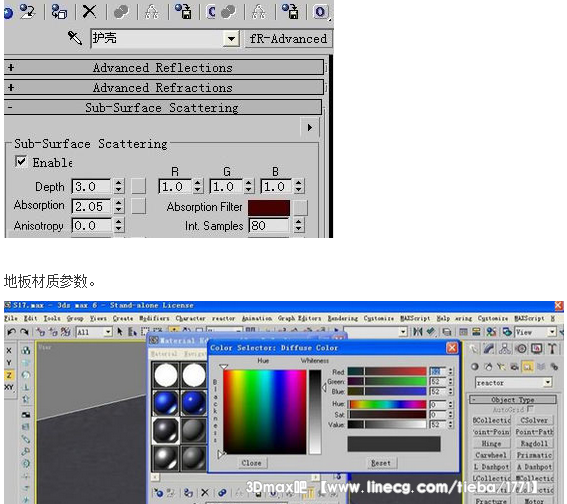Open the Tools menu in 3ds max

coord(52,319)
